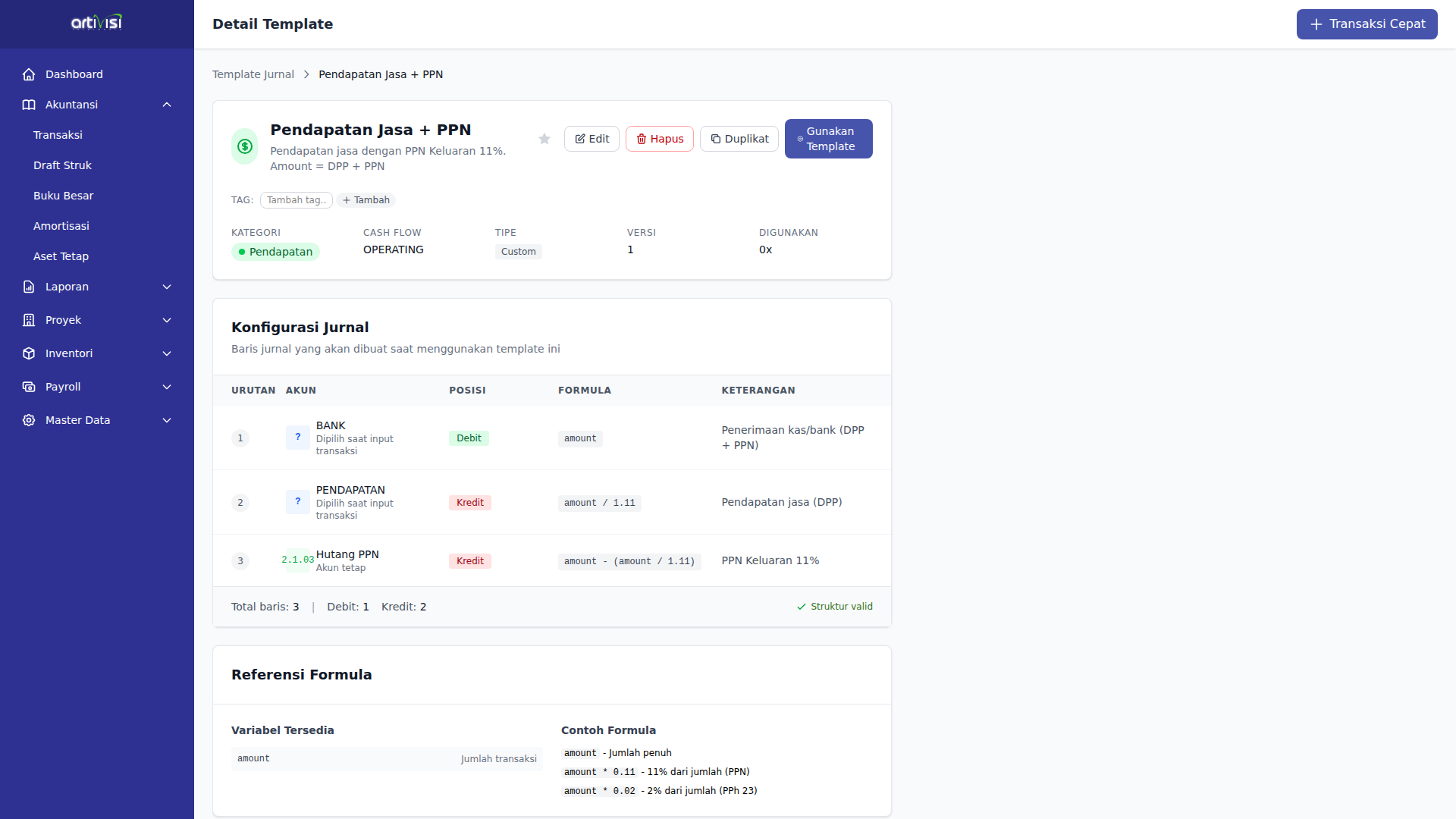Click the Laporan report icon
This screenshot has width=1456, height=819.
coord(29,287)
